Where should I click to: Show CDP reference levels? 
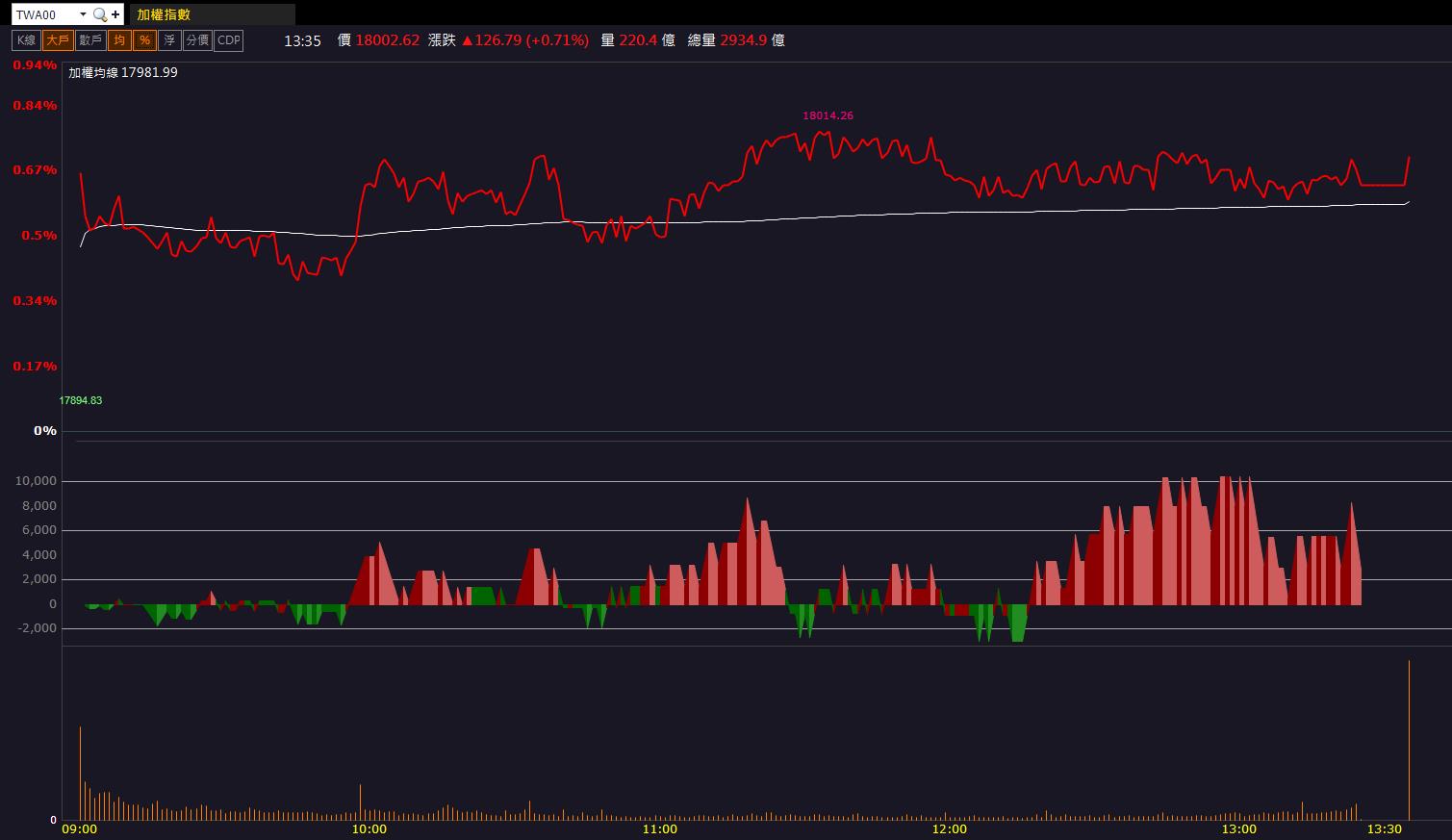point(229,40)
